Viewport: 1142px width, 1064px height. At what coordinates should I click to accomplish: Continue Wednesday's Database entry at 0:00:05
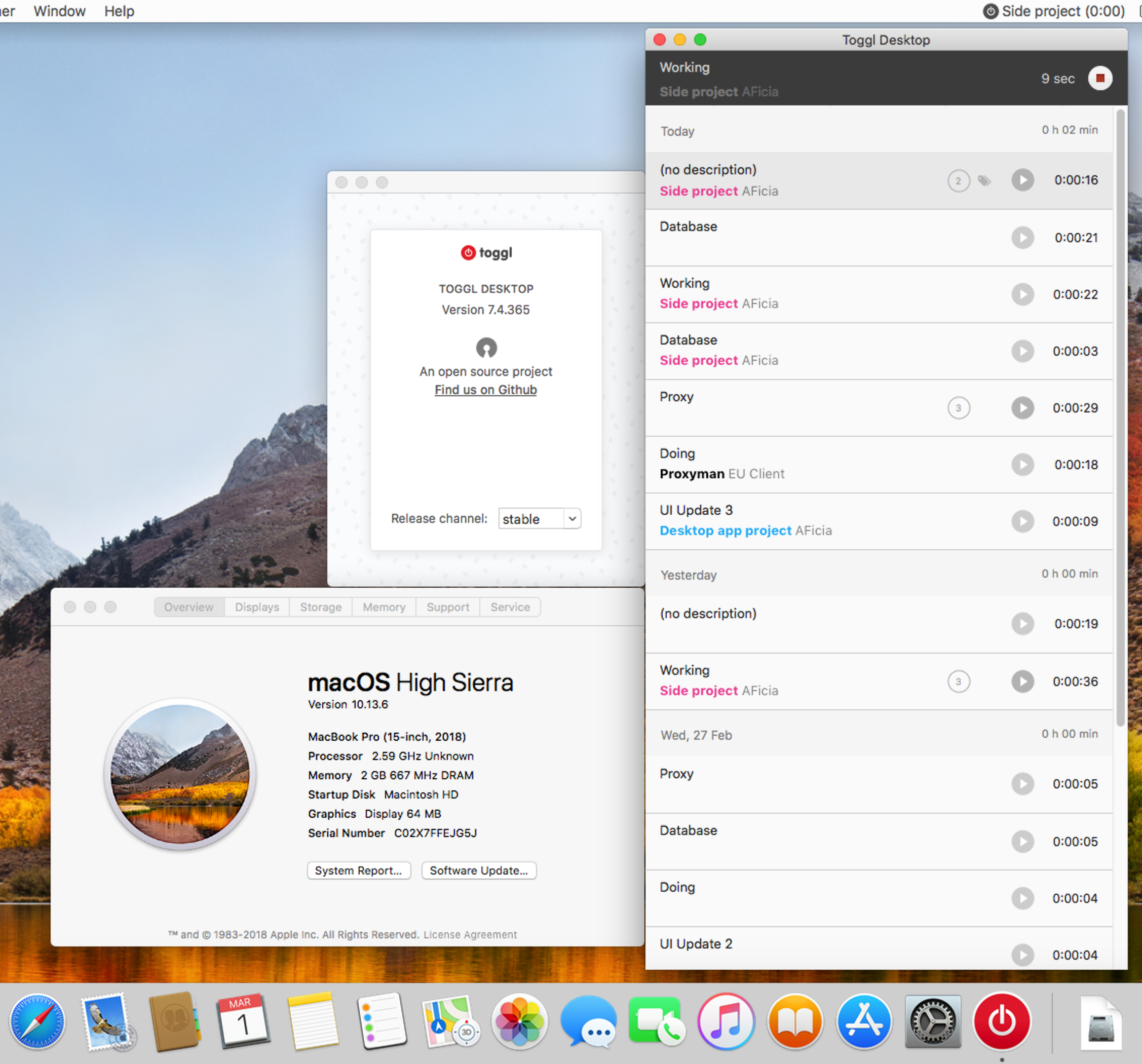(x=1022, y=841)
